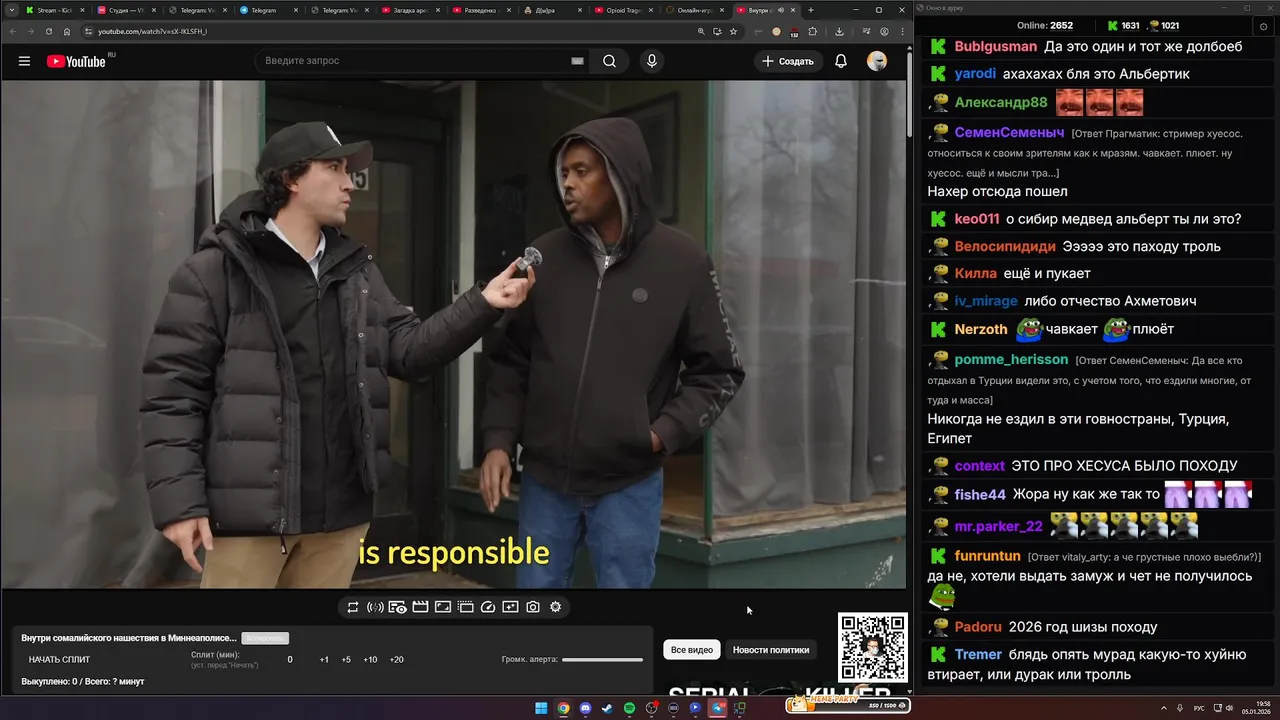Image resolution: width=1280 pixels, height=720 pixels.
Task: Click the top-bar window-frame icon in player toolbar
Action: [x=465, y=607]
